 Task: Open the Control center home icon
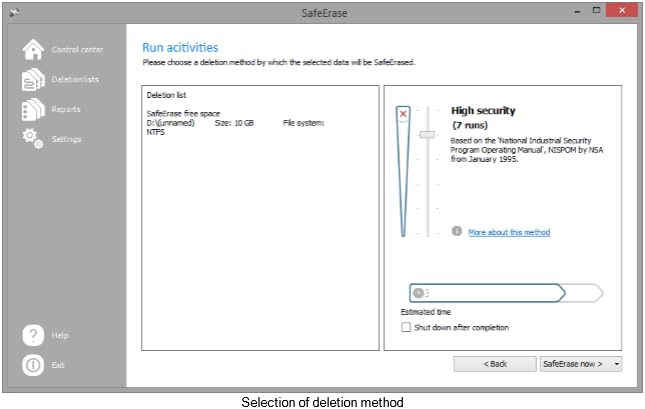(33, 49)
